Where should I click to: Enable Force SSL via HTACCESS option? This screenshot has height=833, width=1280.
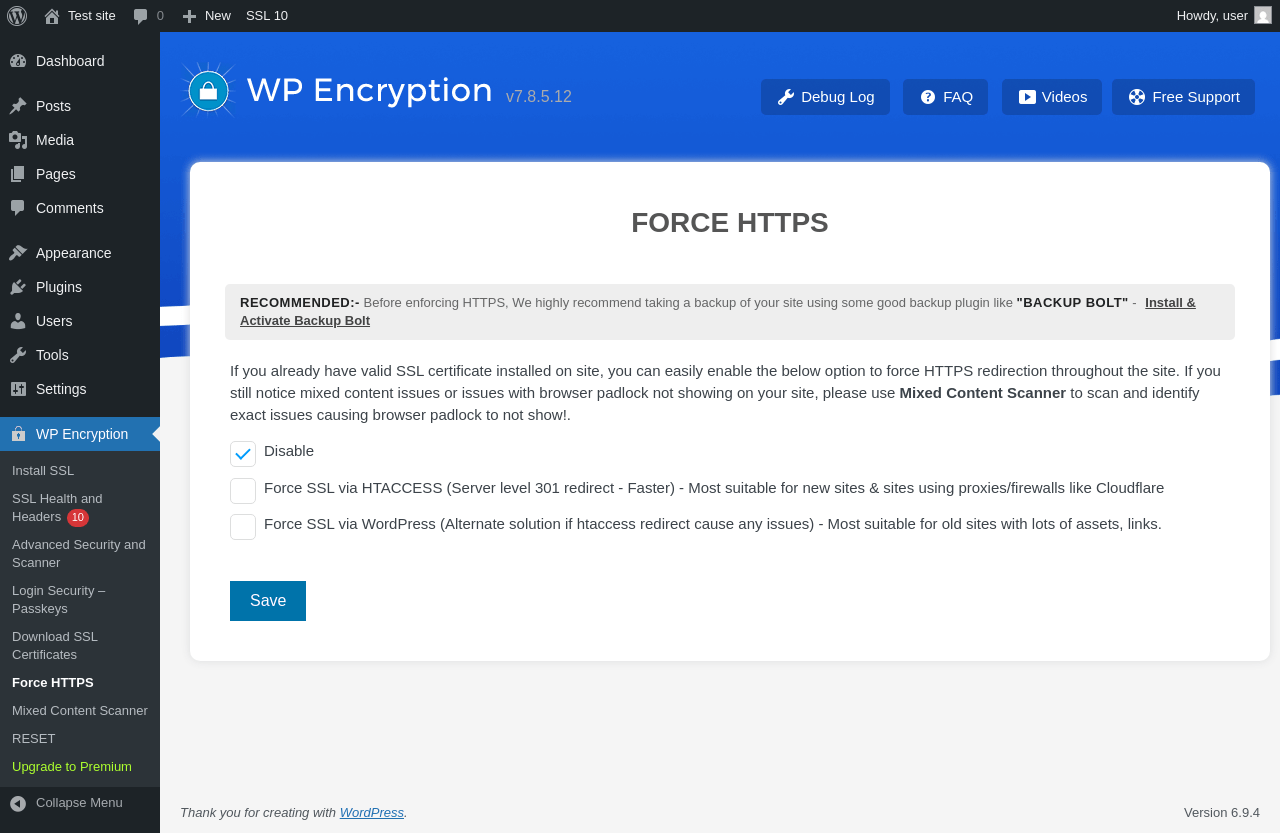(x=243, y=491)
